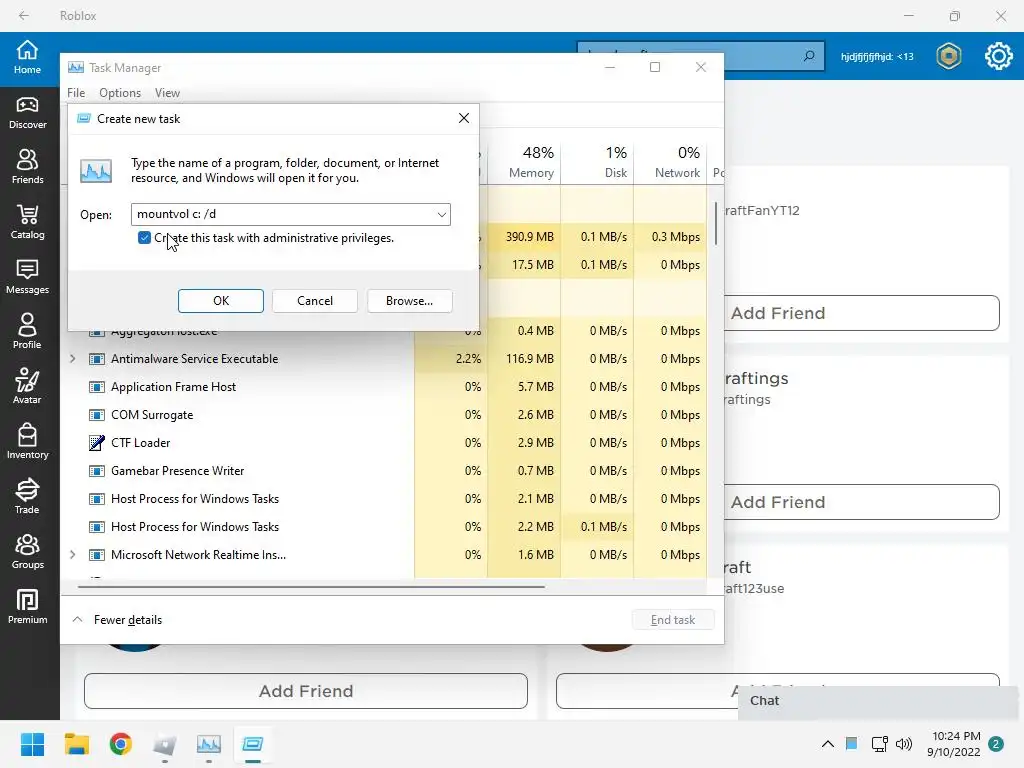Image resolution: width=1024 pixels, height=768 pixels.
Task: Click Roblox search magnifier icon
Action: 808,56
